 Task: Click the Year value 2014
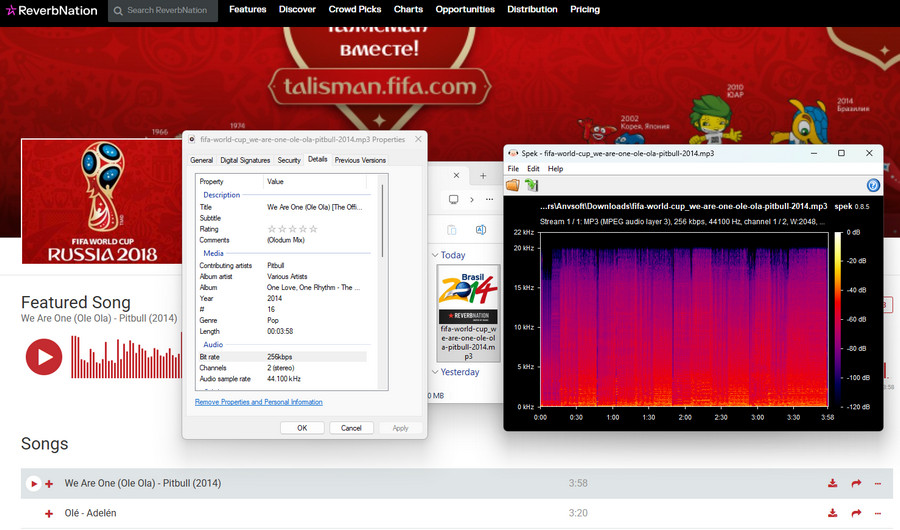coord(274,298)
